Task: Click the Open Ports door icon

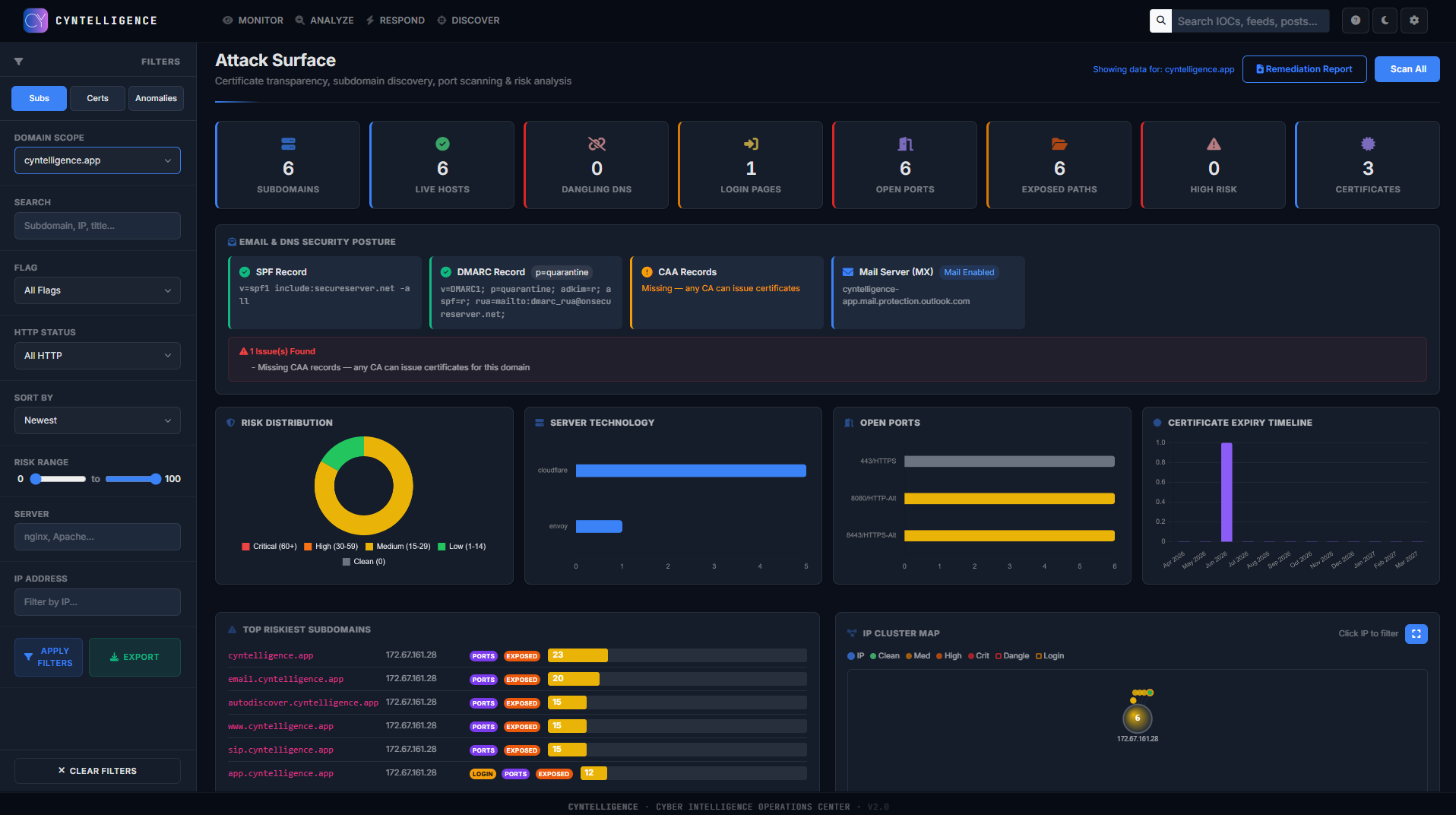Action: click(905, 144)
